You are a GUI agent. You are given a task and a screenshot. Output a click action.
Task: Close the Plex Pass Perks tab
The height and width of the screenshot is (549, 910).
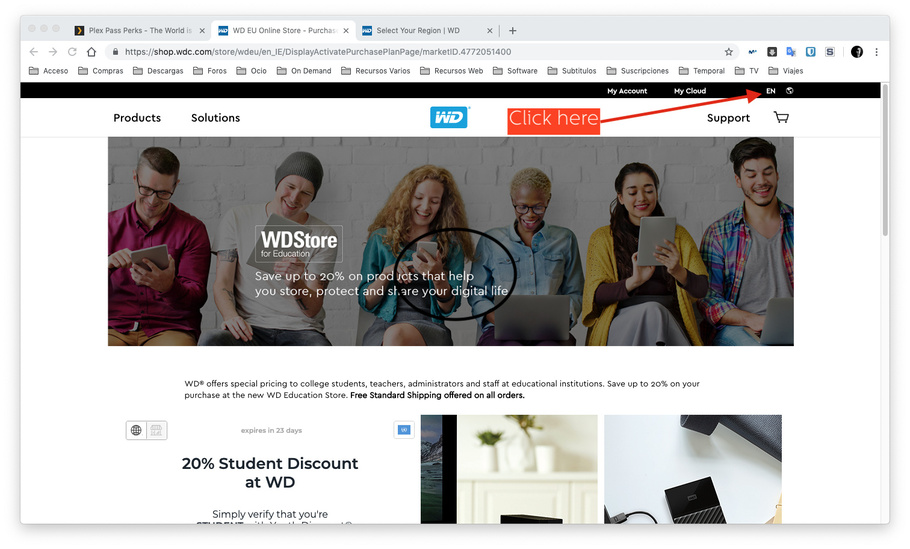coord(202,31)
